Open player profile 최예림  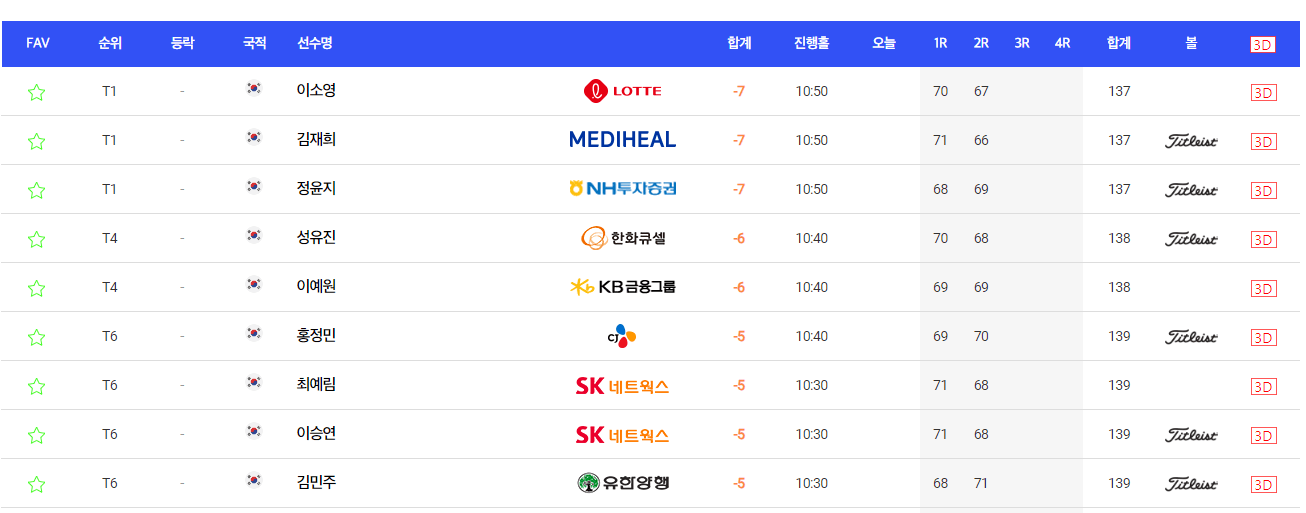click(x=316, y=385)
